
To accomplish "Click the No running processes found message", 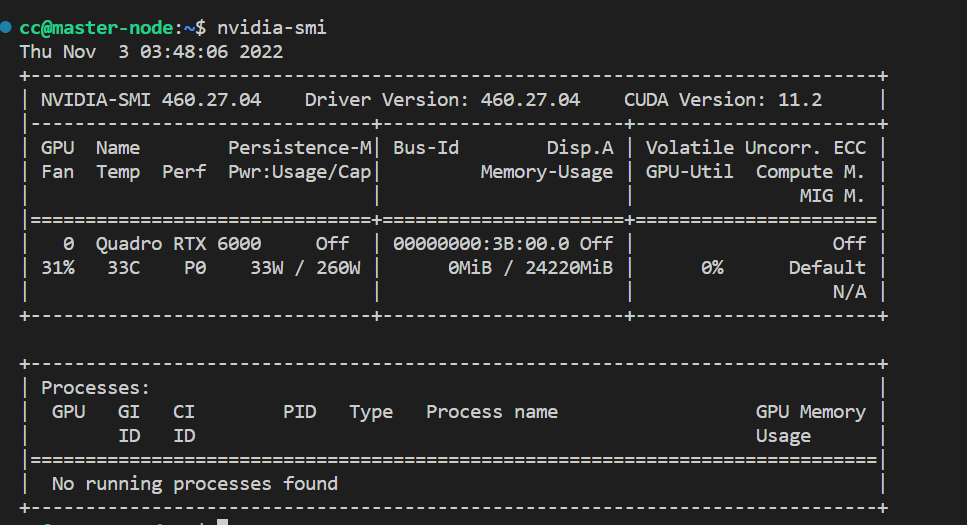I will [195, 484].
